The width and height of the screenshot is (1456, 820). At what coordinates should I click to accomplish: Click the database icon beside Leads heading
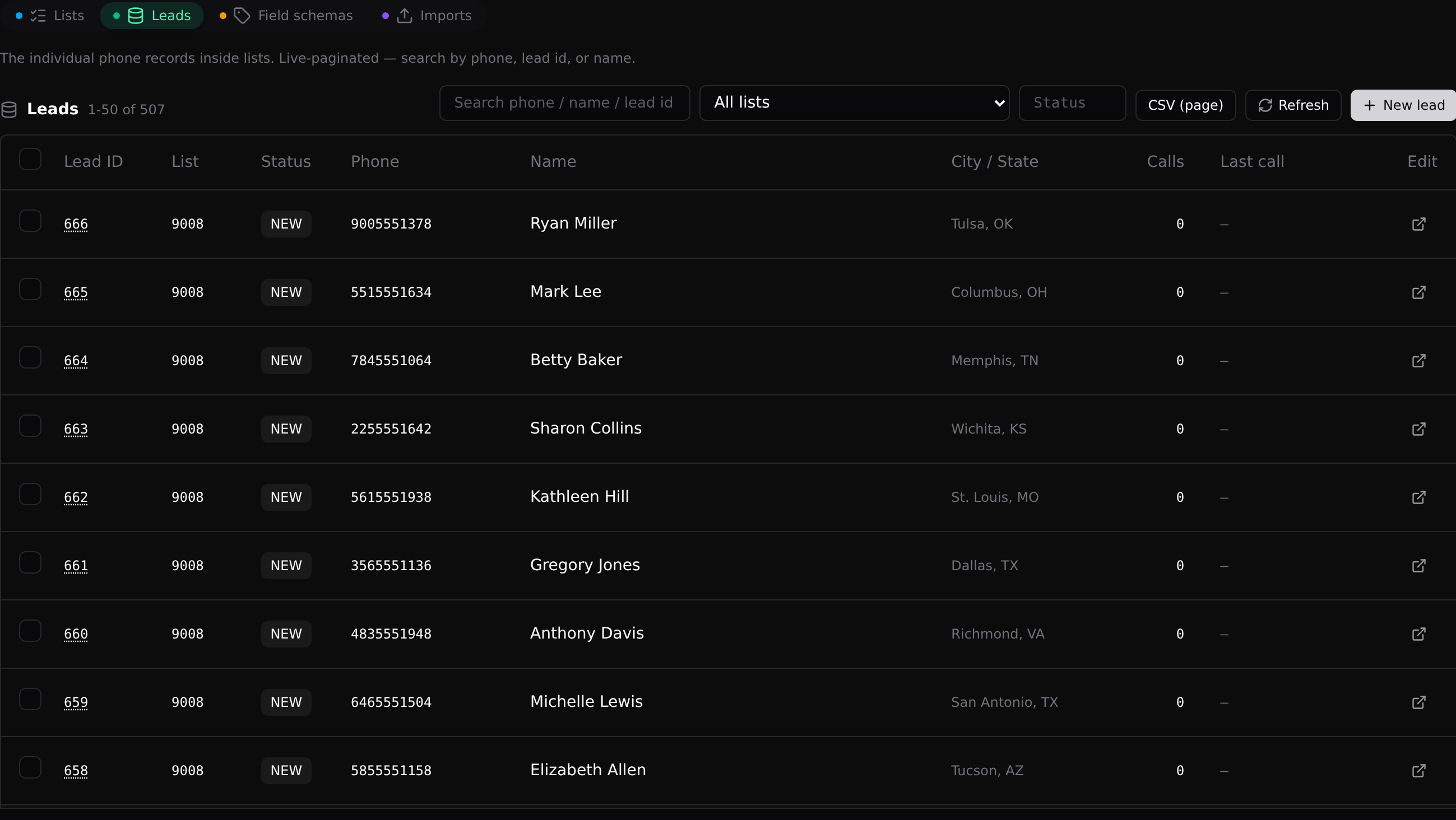tap(9, 110)
